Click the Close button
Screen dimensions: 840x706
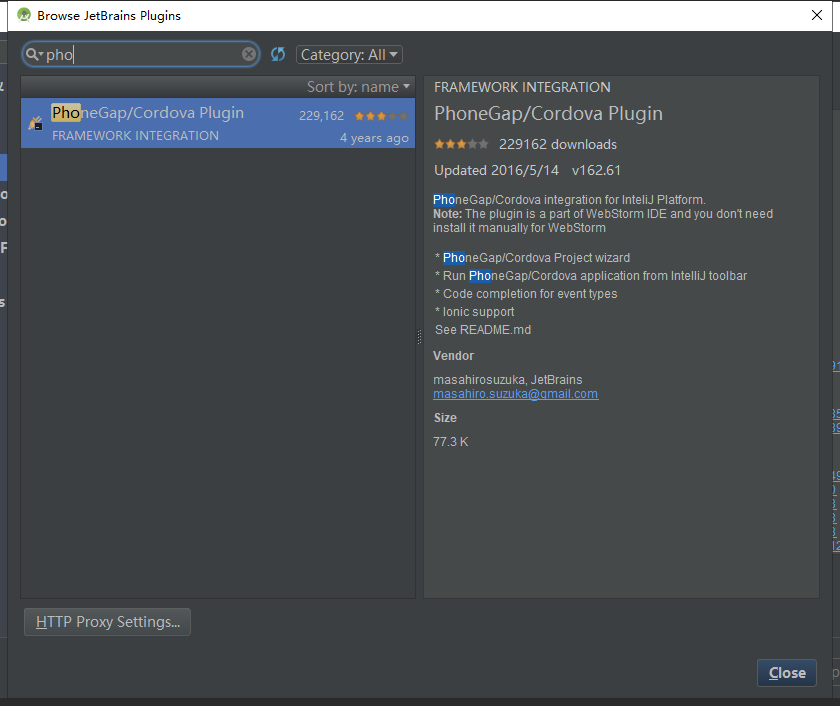coord(787,673)
